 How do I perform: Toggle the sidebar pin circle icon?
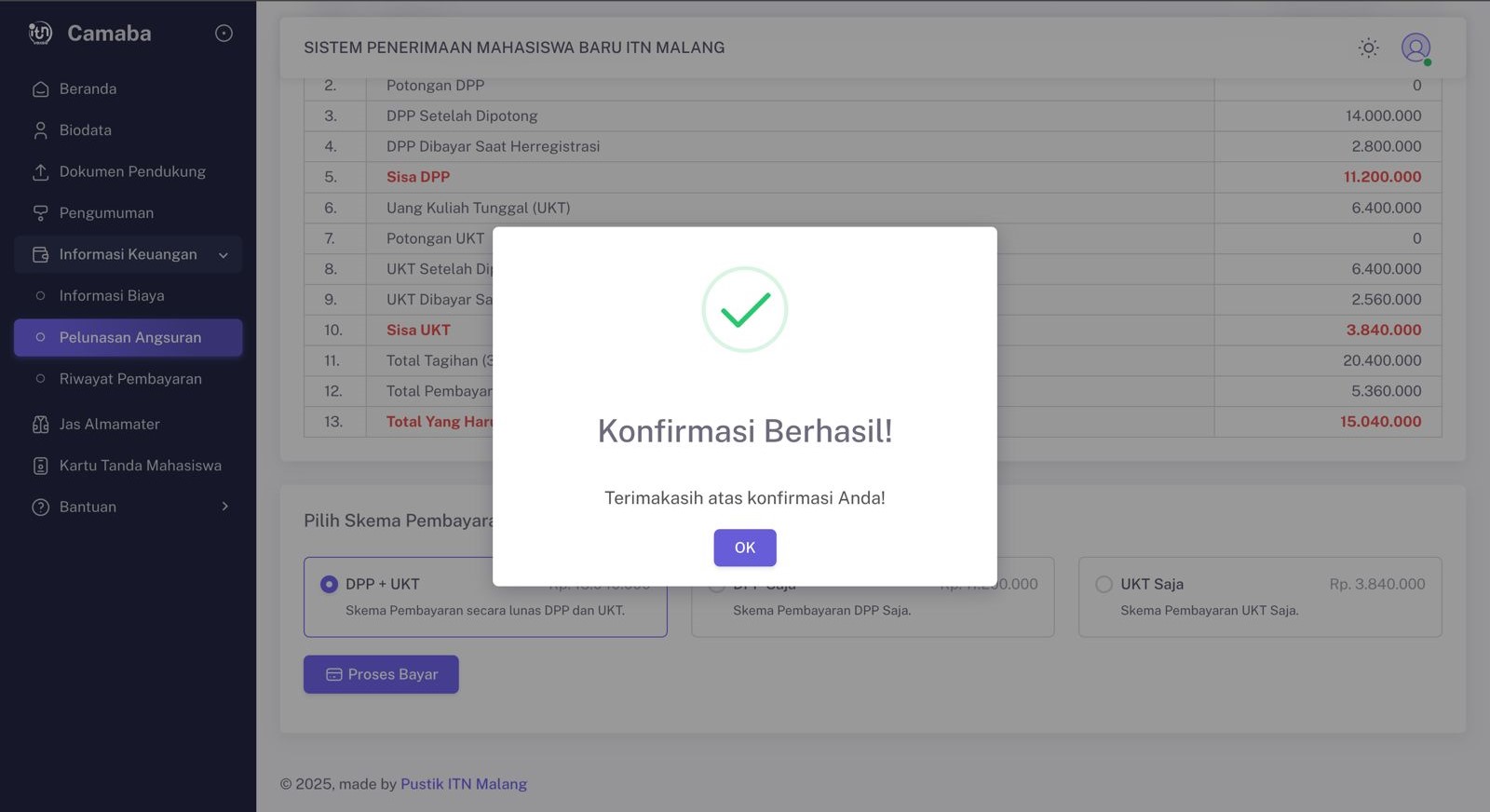[x=223, y=34]
